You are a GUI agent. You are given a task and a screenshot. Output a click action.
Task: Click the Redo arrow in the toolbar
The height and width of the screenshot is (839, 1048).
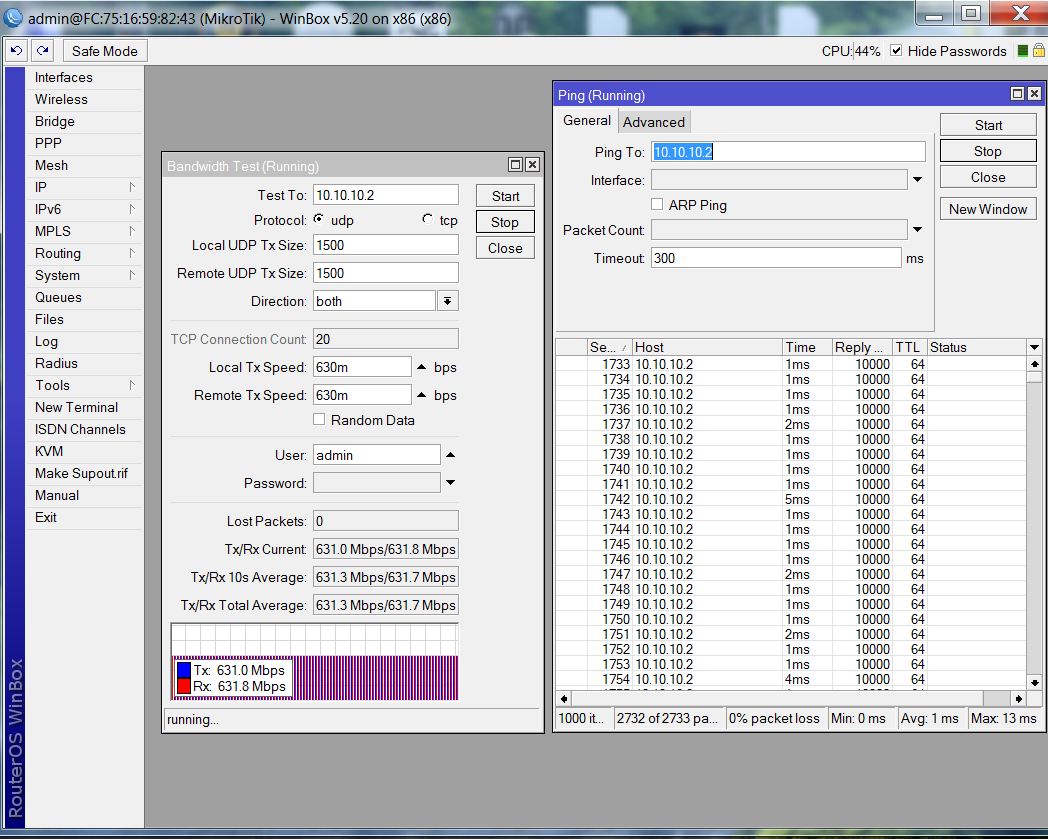(42, 51)
